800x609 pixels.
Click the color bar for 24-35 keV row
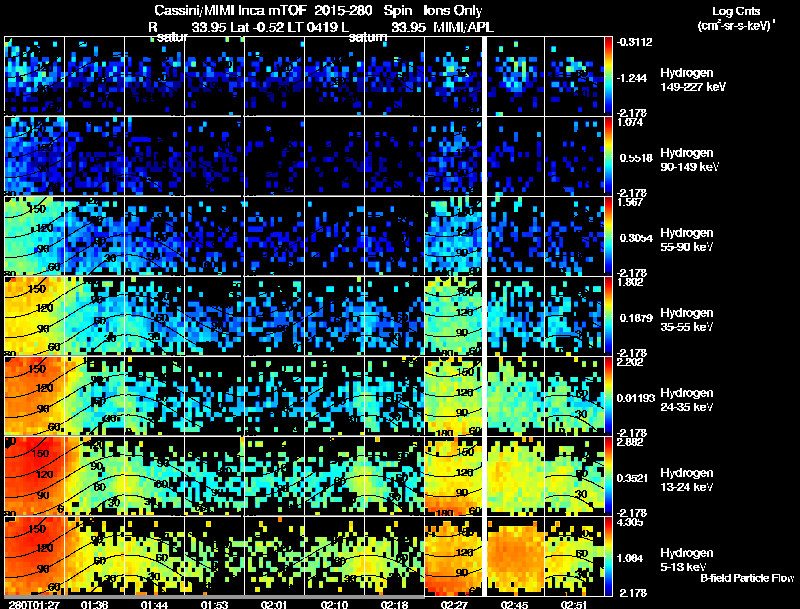tap(608, 396)
